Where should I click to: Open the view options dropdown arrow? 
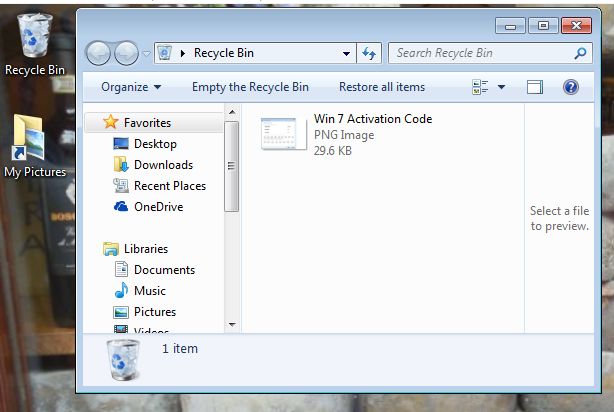502,87
